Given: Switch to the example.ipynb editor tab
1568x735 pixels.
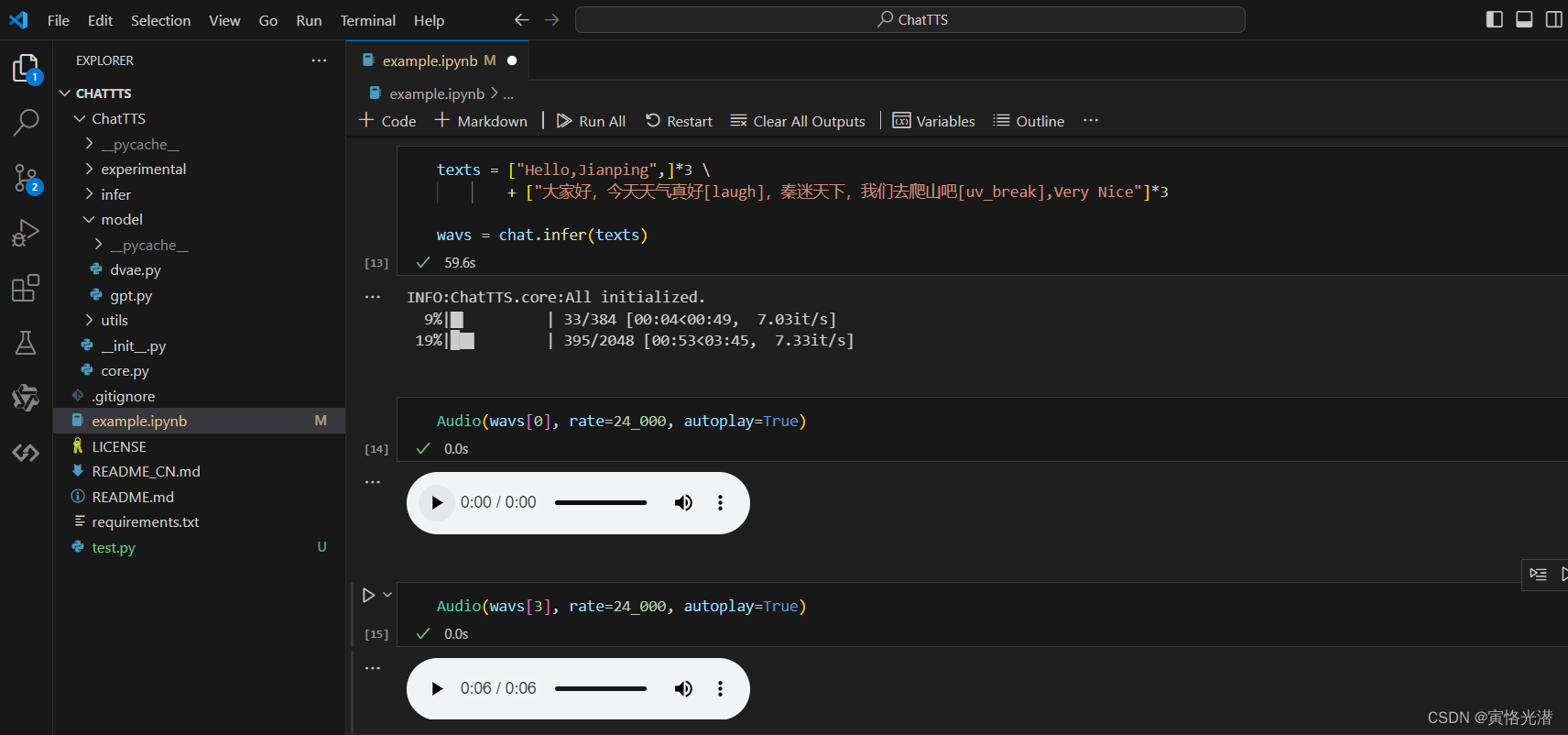Looking at the screenshot, I should tap(438, 60).
